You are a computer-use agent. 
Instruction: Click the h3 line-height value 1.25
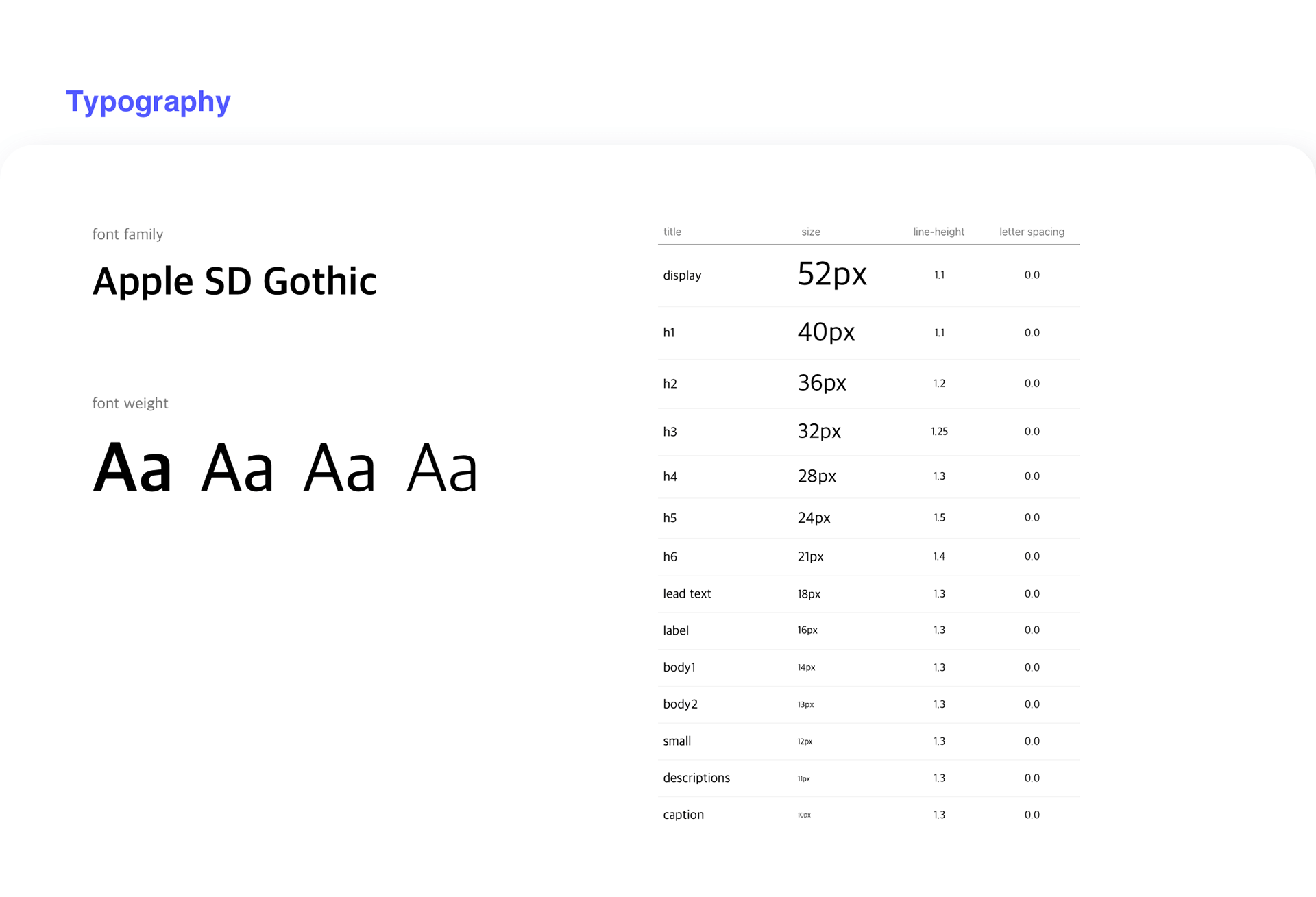[x=939, y=431]
